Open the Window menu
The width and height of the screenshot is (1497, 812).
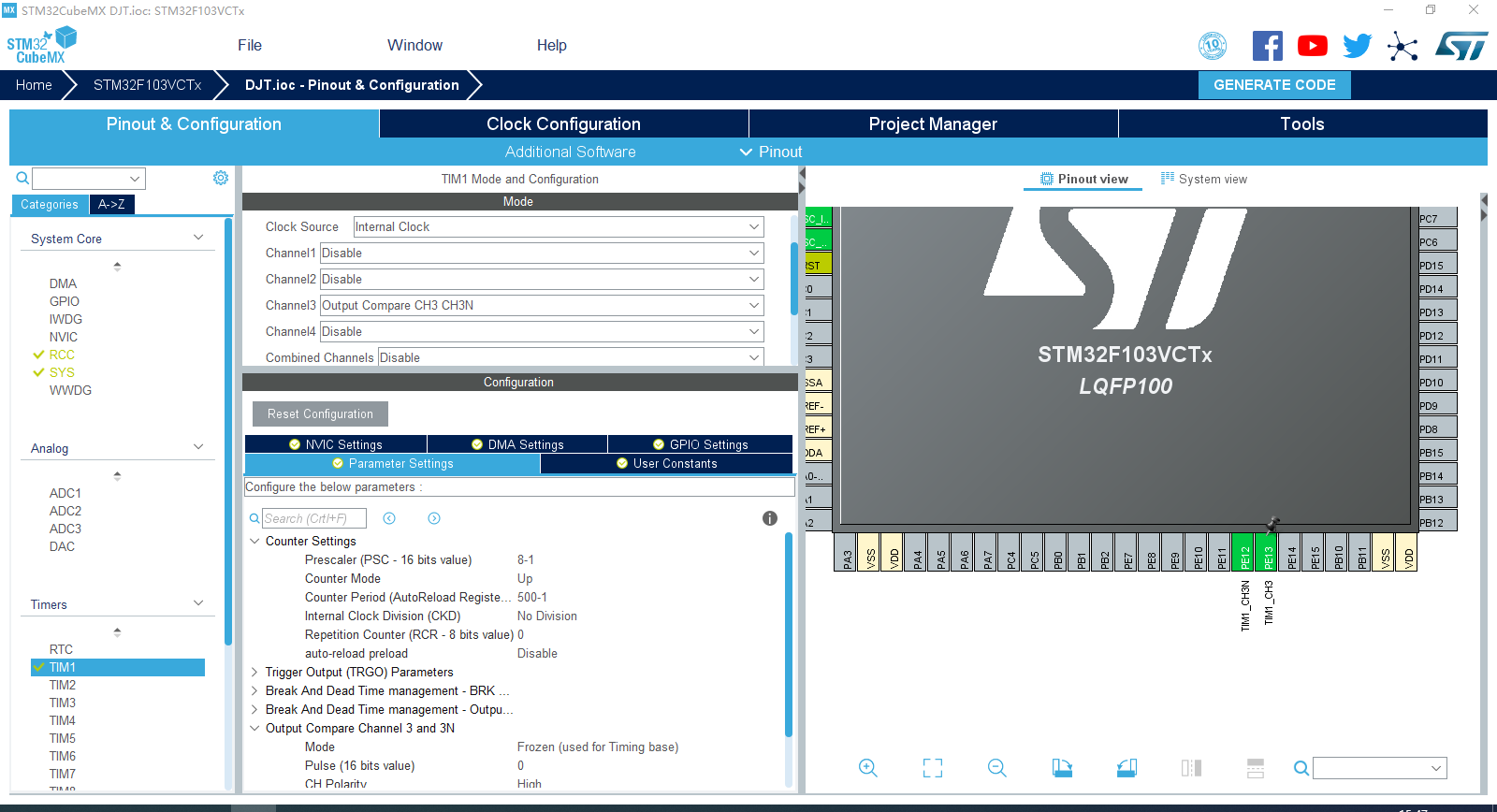pyautogui.click(x=414, y=45)
